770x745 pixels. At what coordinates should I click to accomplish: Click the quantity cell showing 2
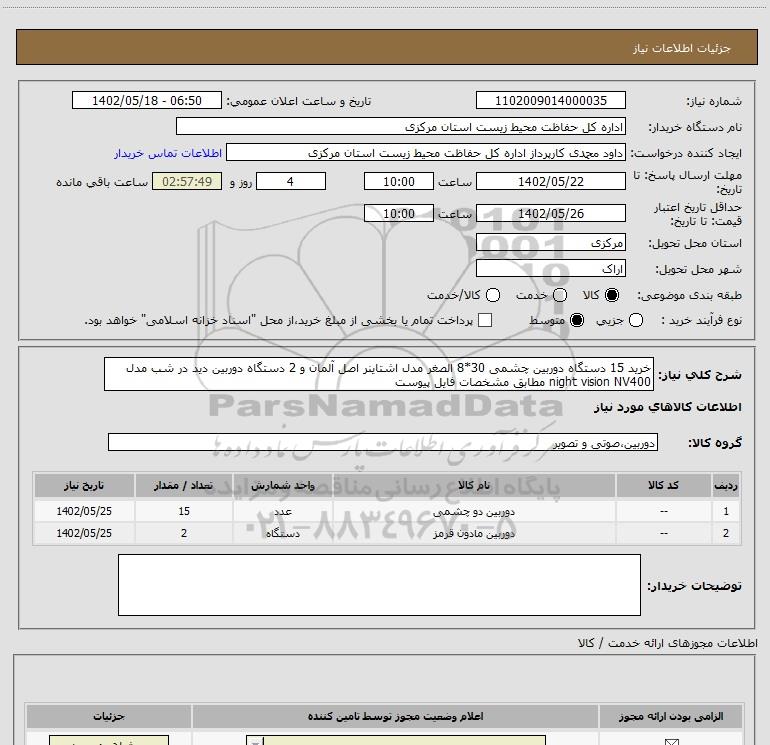(184, 533)
